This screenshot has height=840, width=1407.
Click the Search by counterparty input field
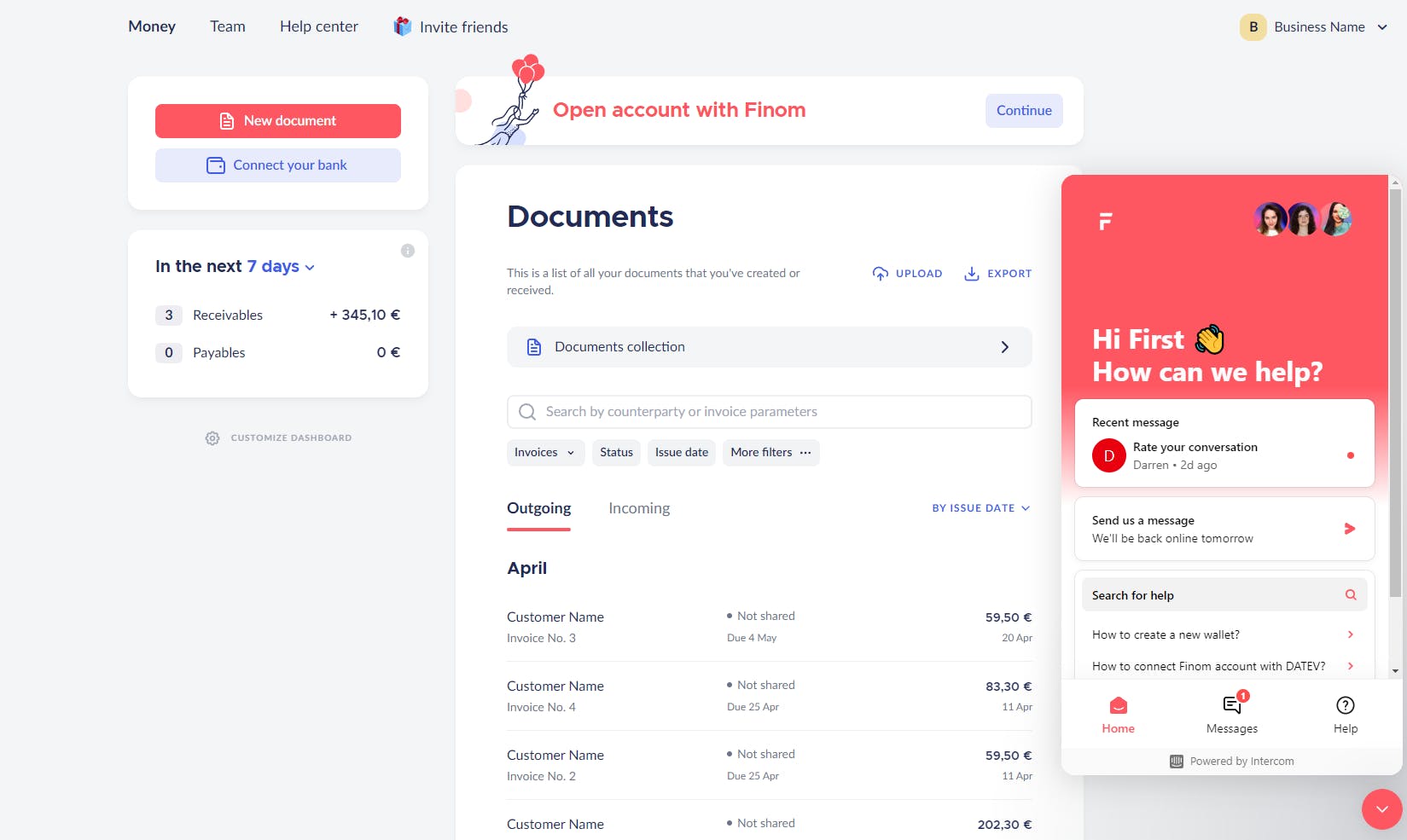769,412
